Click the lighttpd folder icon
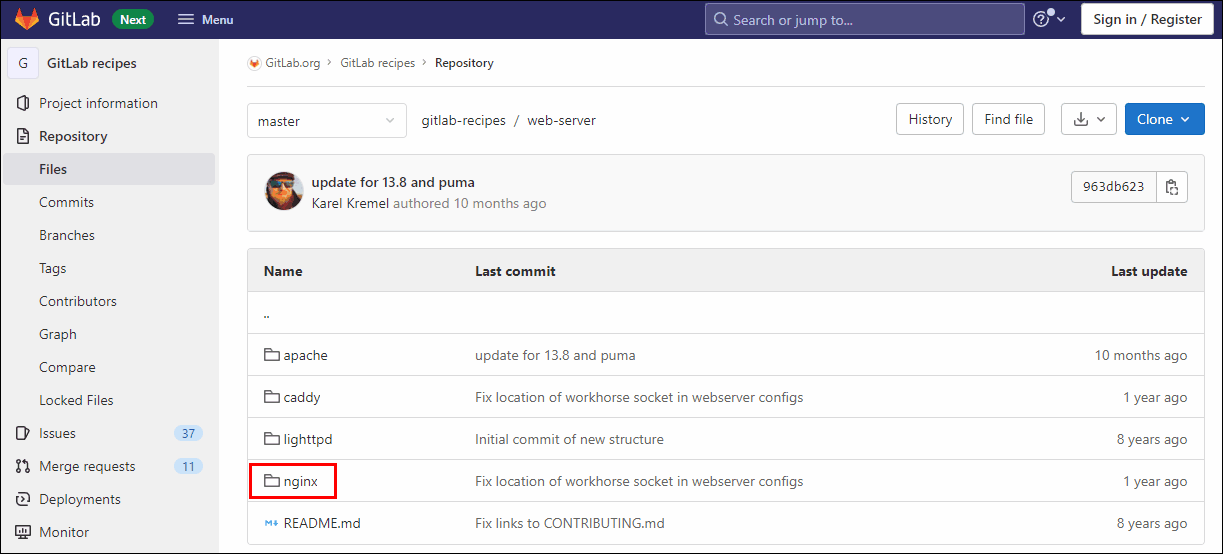 pyautogui.click(x=271, y=439)
